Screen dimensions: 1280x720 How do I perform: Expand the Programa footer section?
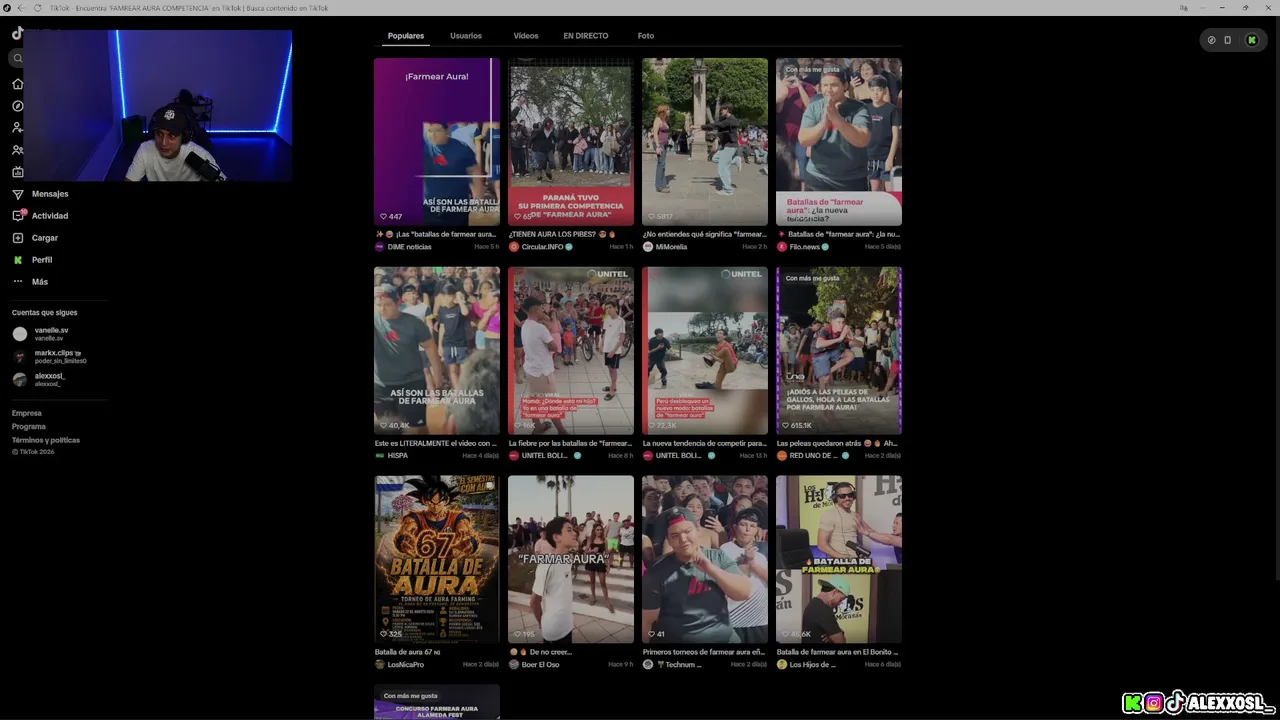pyautogui.click(x=29, y=427)
